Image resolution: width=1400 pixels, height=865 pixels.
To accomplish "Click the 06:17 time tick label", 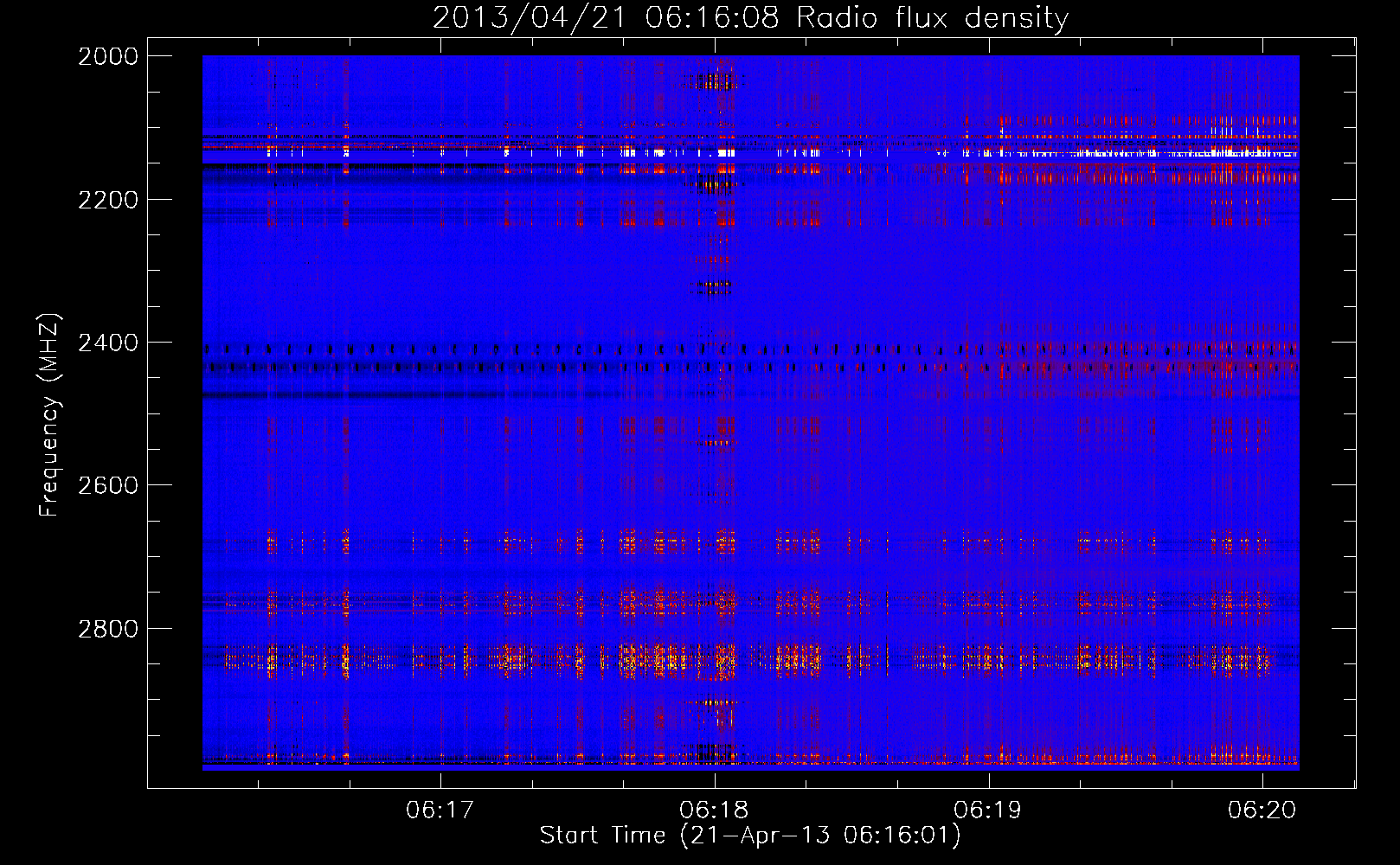I will [x=440, y=811].
